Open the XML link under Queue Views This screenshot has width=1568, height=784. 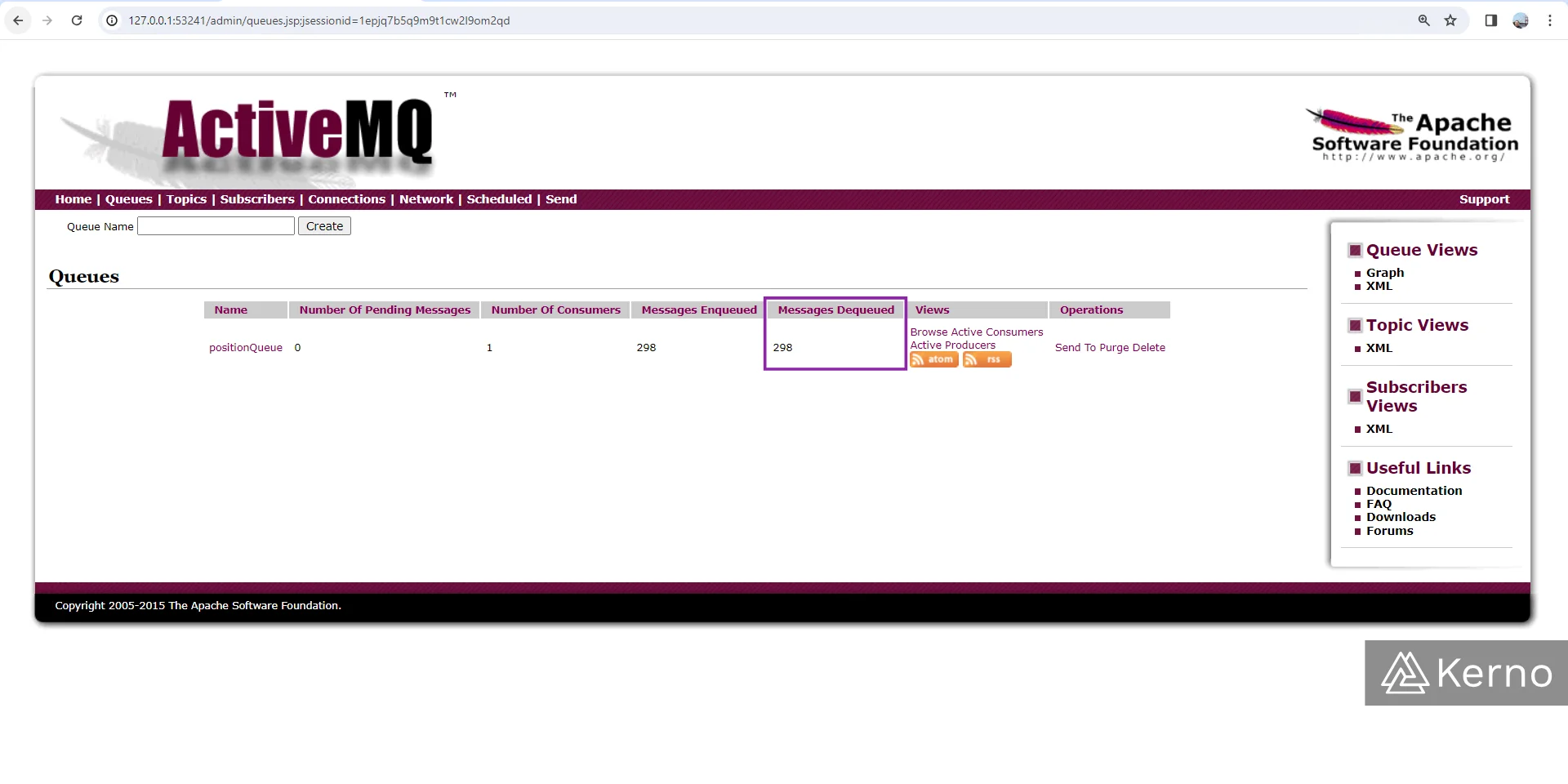pos(1379,286)
